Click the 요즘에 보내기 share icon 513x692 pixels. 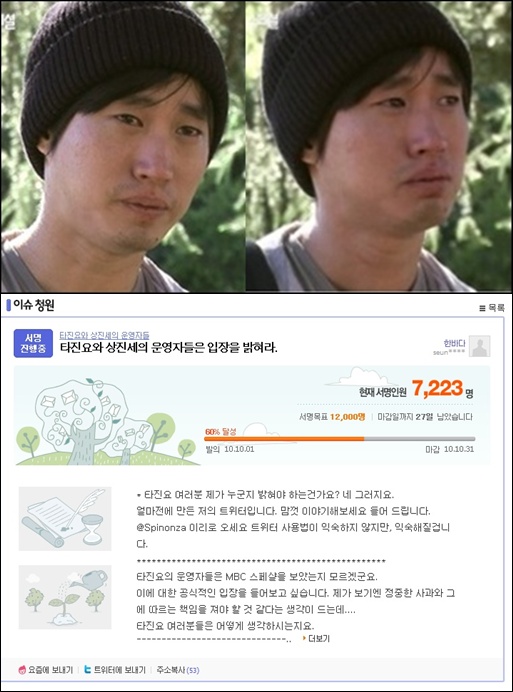click(22, 670)
